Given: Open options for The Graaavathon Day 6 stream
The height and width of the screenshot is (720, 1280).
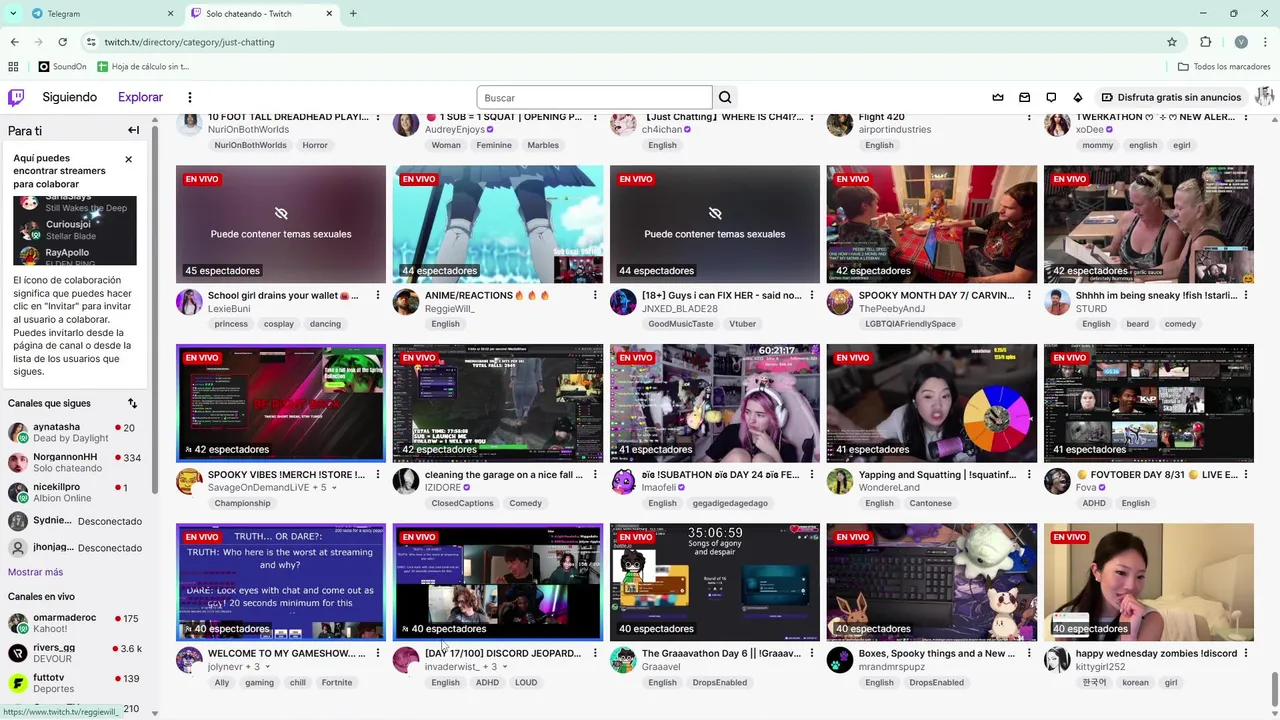Looking at the screenshot, I should (x=812, y=654).
